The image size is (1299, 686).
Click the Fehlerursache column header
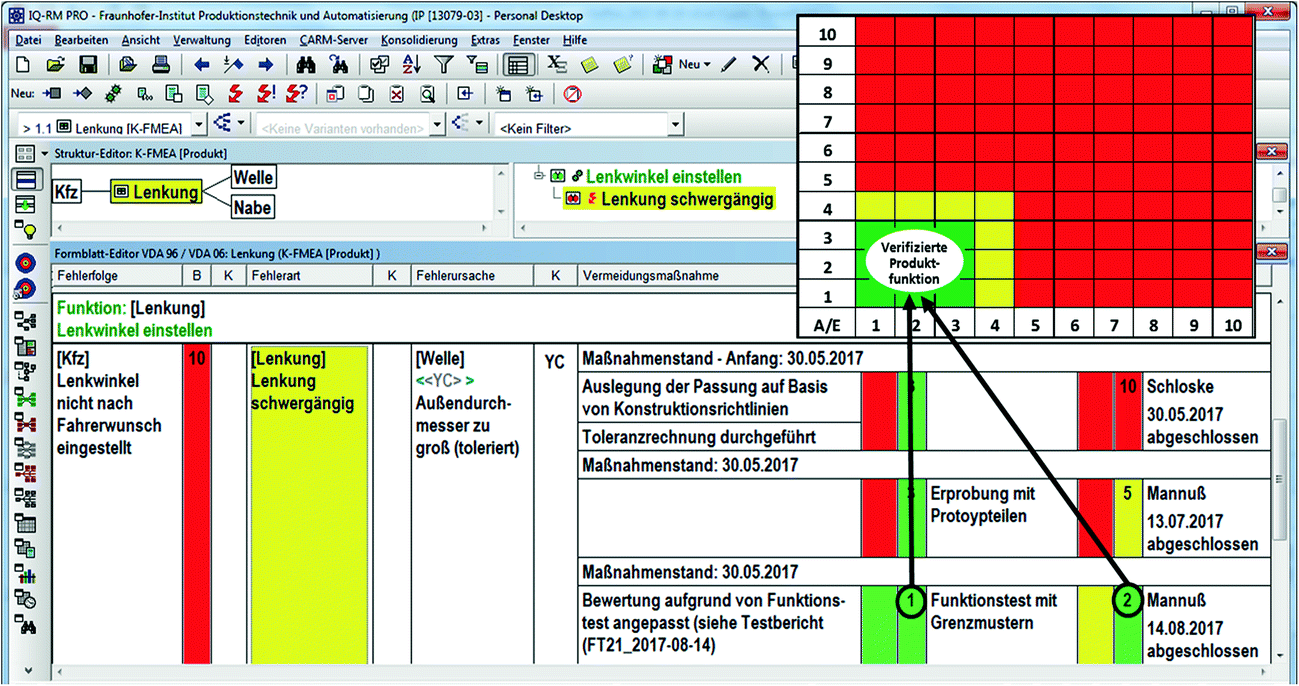(455, 274)
